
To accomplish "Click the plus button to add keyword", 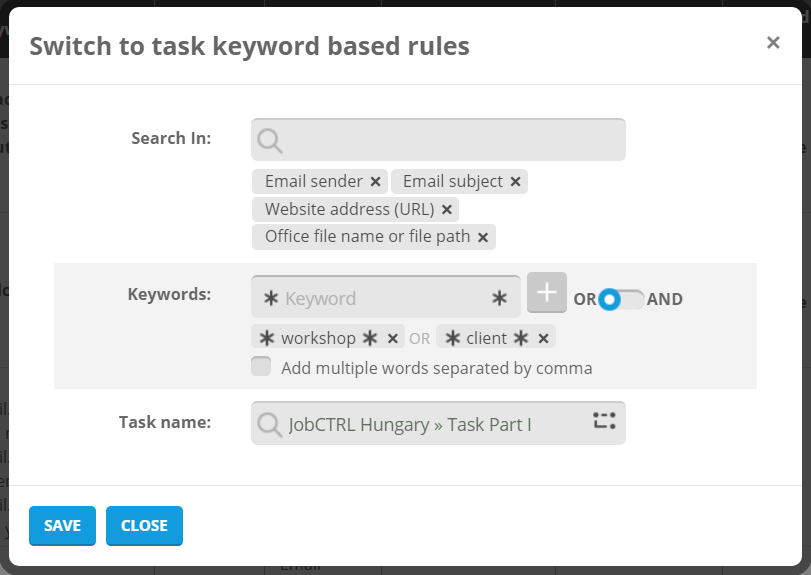I will pos(547,292).
